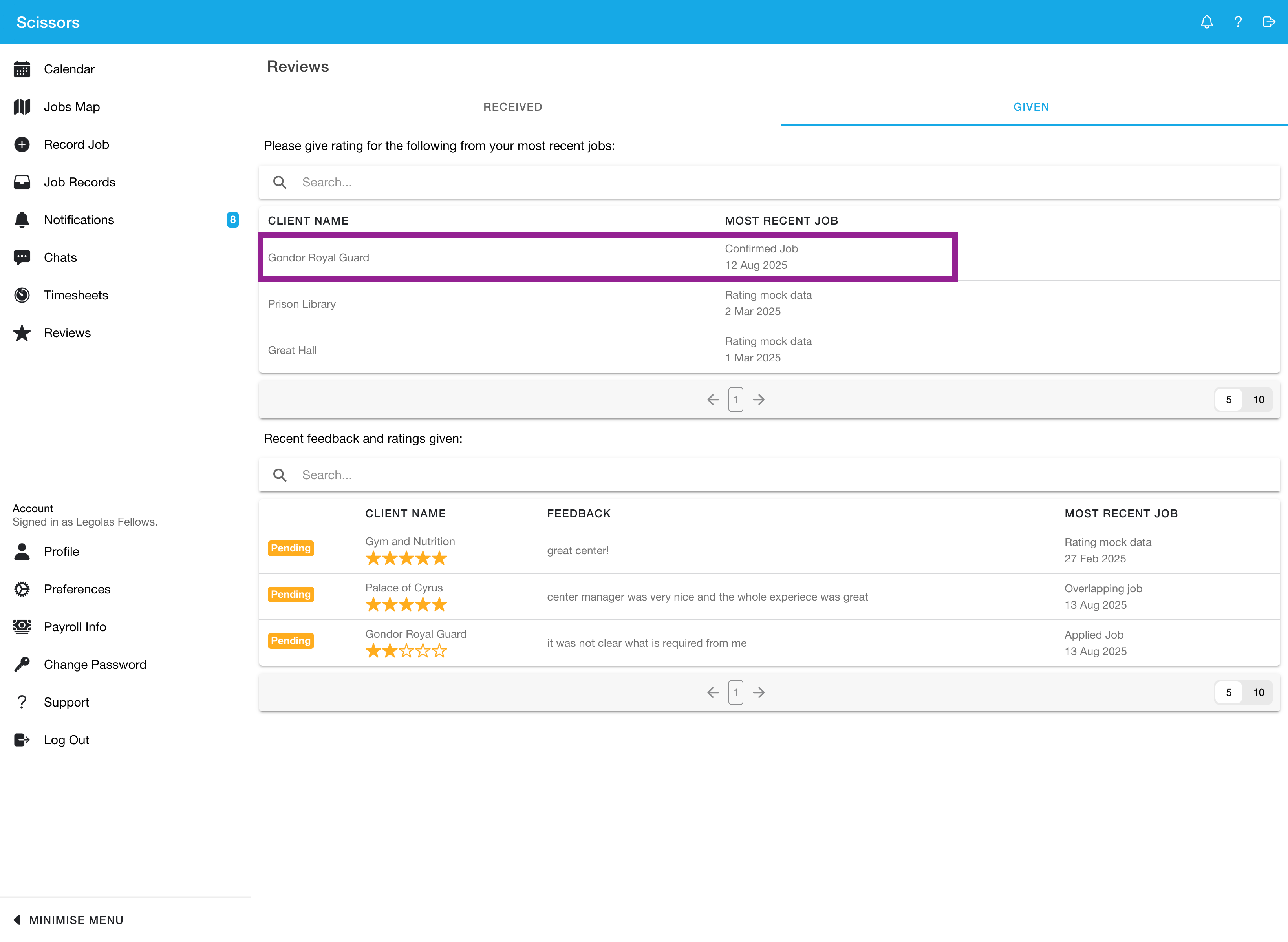Go to previous page in feedback given table

713,692
